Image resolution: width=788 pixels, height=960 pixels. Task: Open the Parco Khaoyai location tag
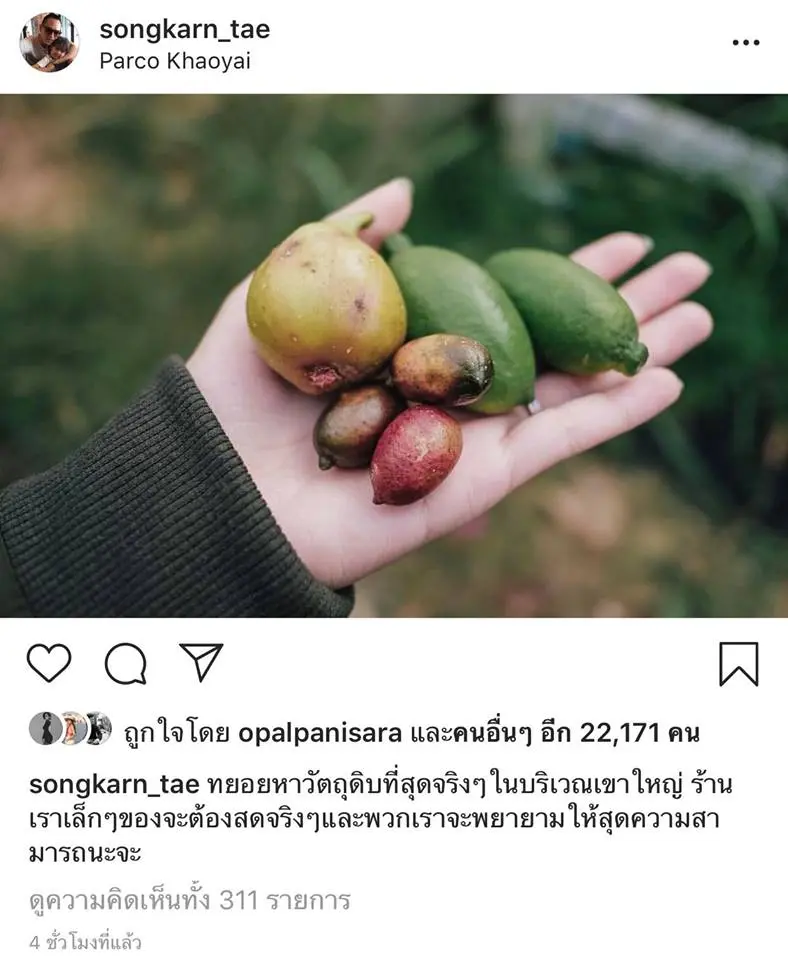pyautogui.click(x=175, y=61)
